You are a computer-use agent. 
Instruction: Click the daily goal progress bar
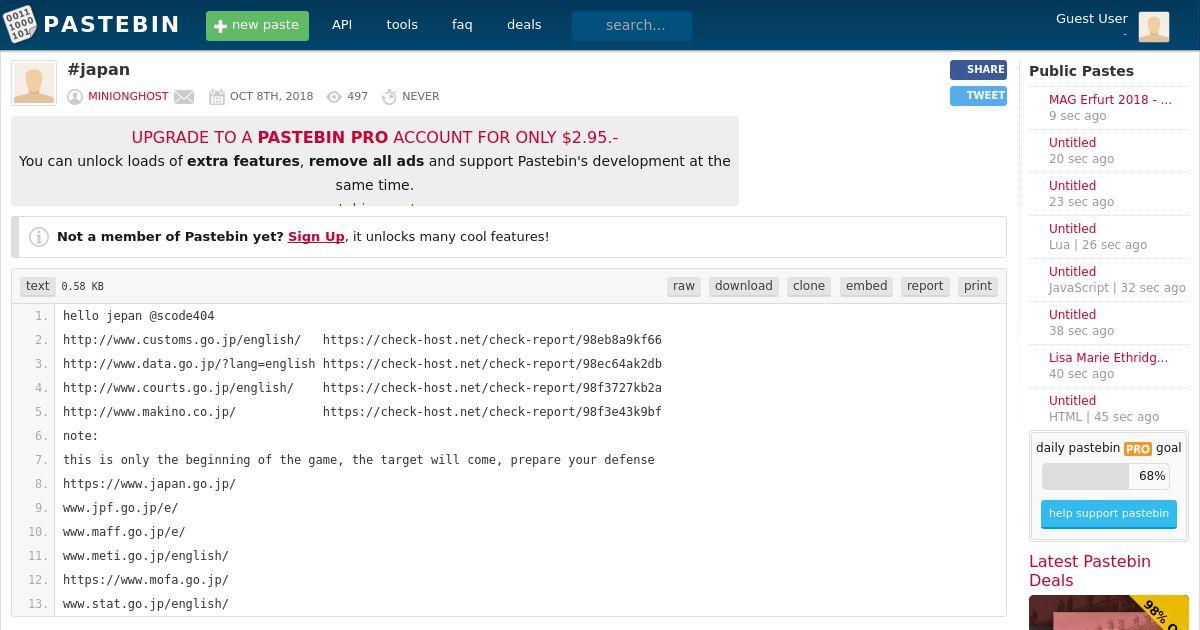[1106, 476]
